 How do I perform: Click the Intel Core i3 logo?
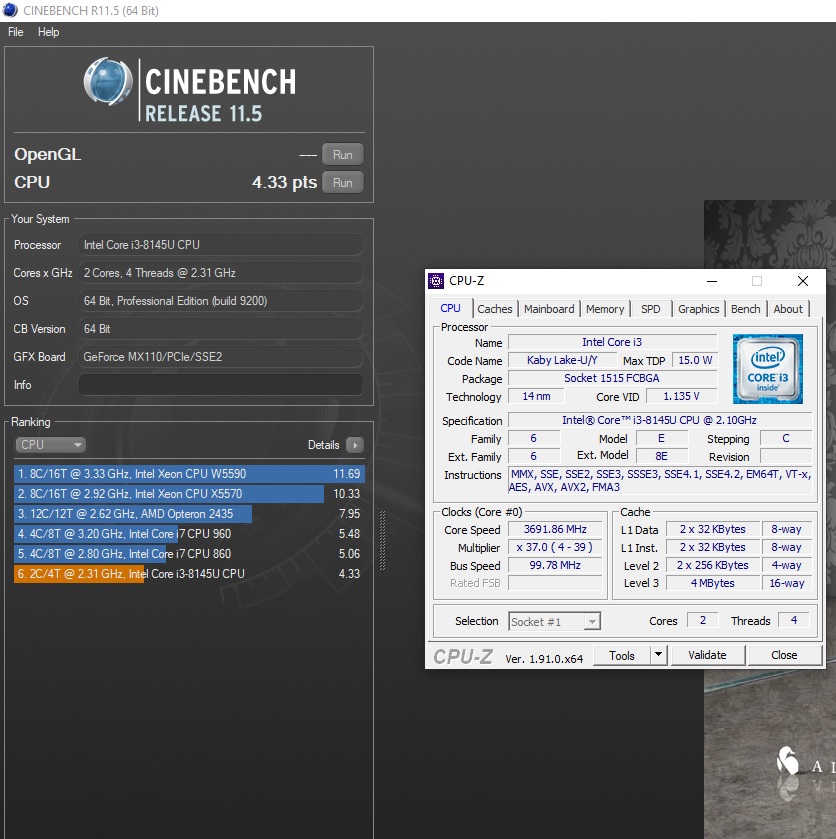(x=767, y=369)
